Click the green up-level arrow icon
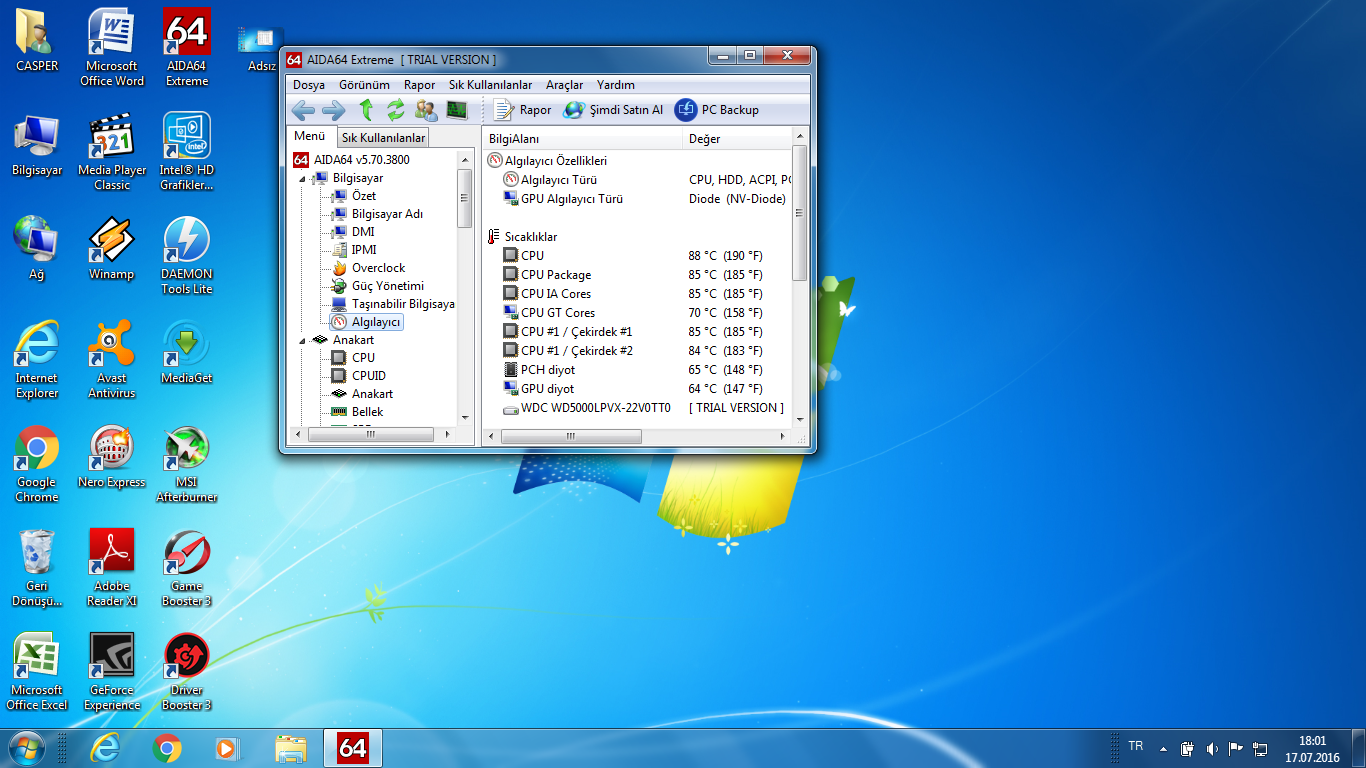 (x=366, y=110)
